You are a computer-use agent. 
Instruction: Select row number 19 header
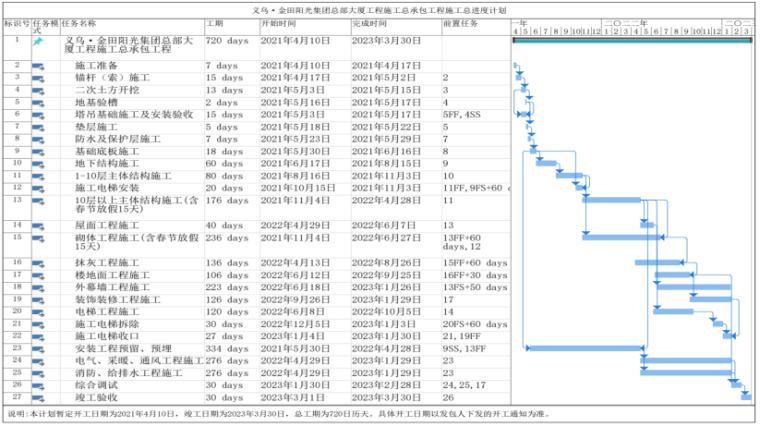[17, 298]
